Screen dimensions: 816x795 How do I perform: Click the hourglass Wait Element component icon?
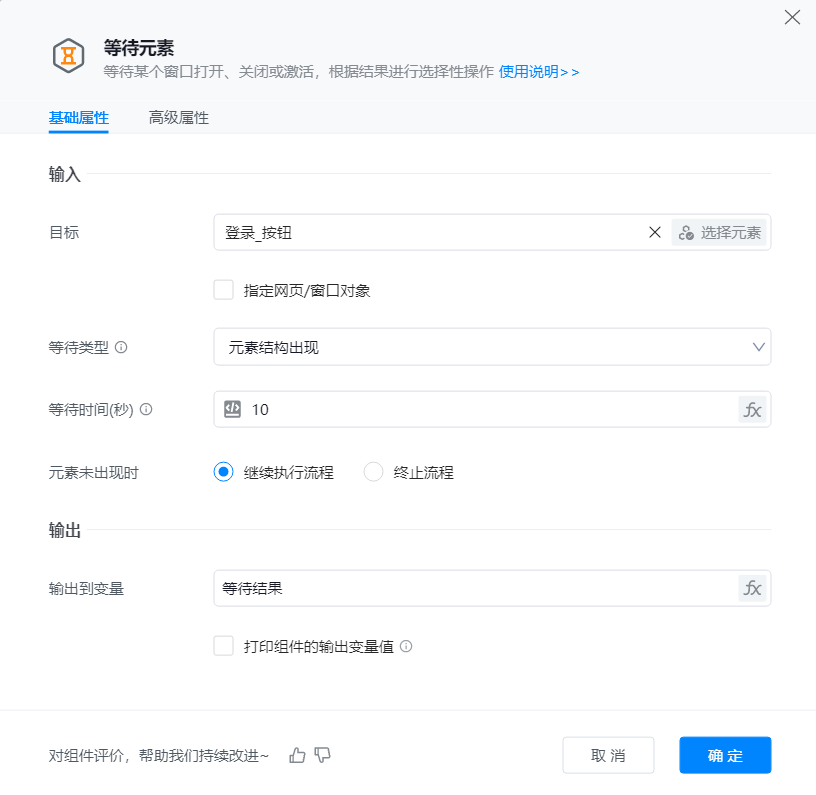coord(68,56)
